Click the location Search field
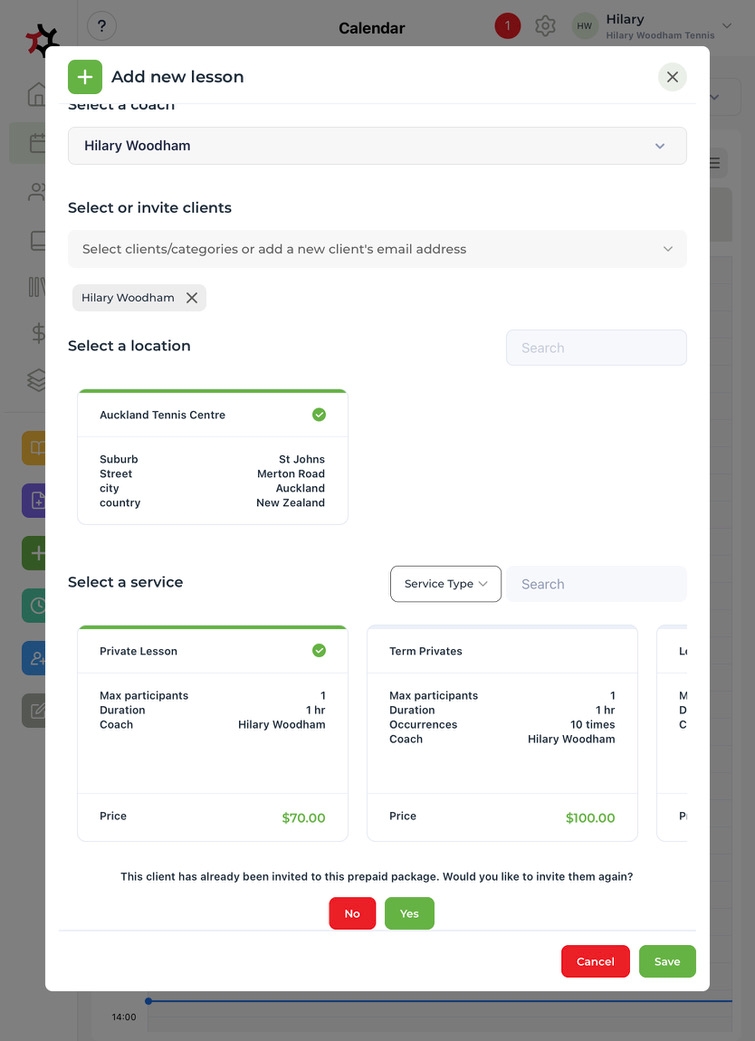This screenshot has height=1041, width=755. (x=596, y=348)
